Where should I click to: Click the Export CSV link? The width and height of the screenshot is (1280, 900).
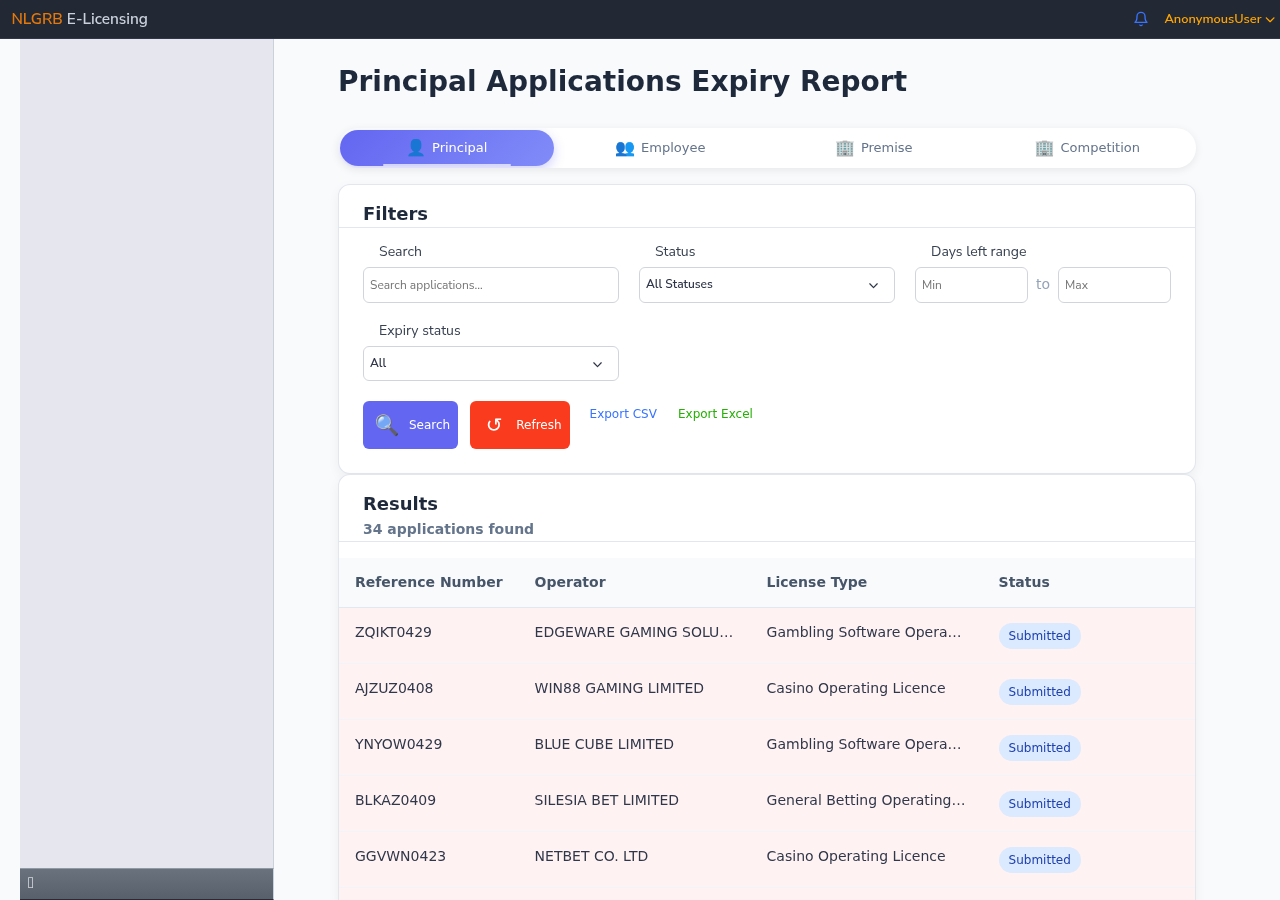coord(623,414)
